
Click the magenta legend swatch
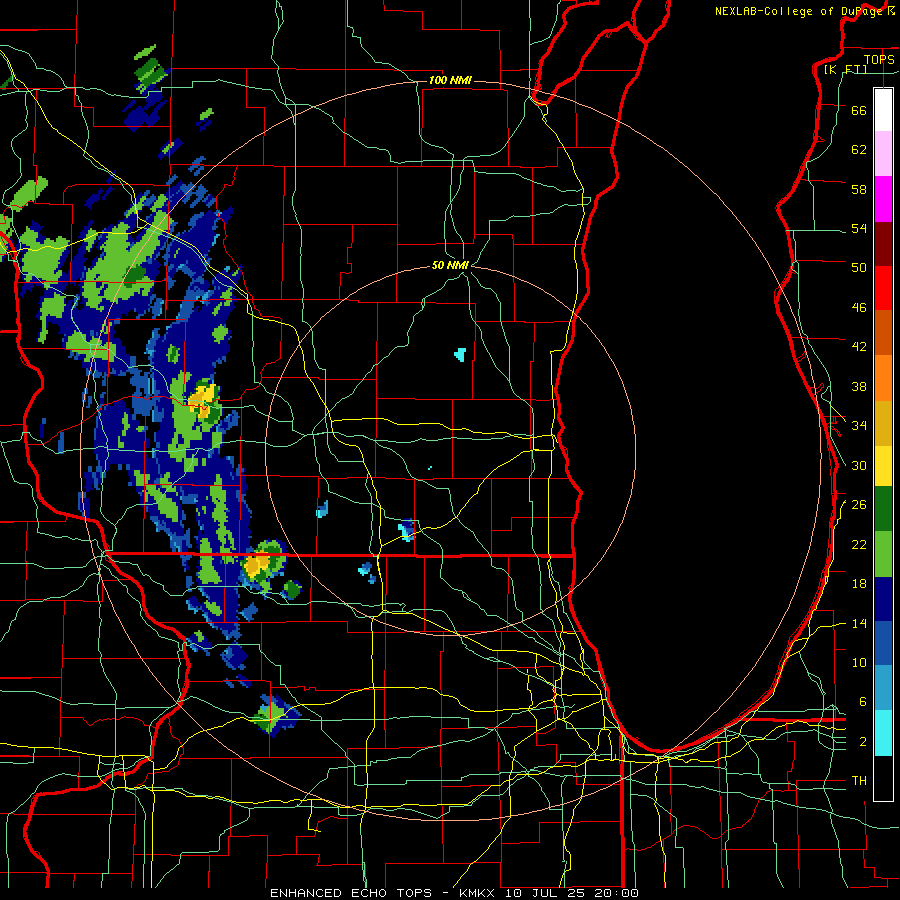coord(883,199)
